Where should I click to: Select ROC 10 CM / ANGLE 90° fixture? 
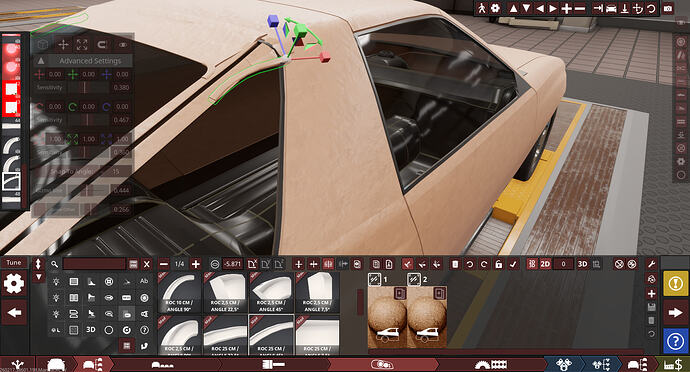pyautogui.click(x=180, y=293)
